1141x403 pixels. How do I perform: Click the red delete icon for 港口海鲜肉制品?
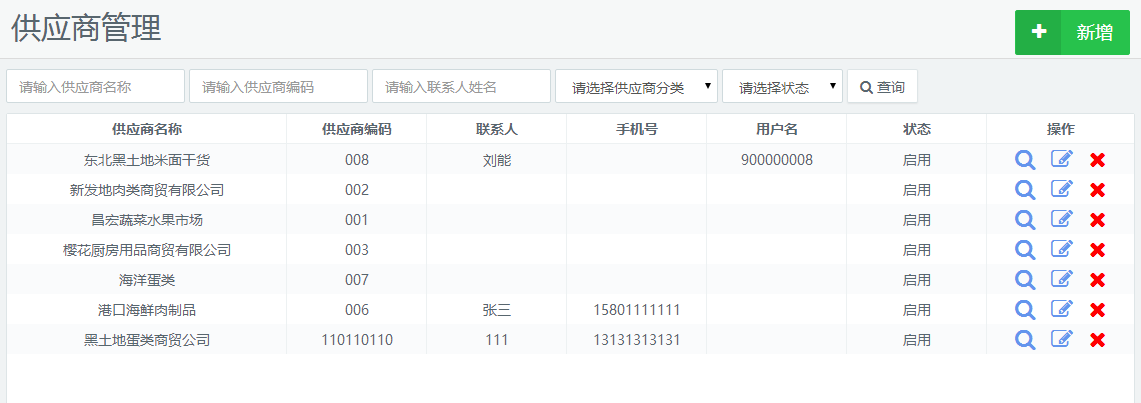coord(1097,310)
